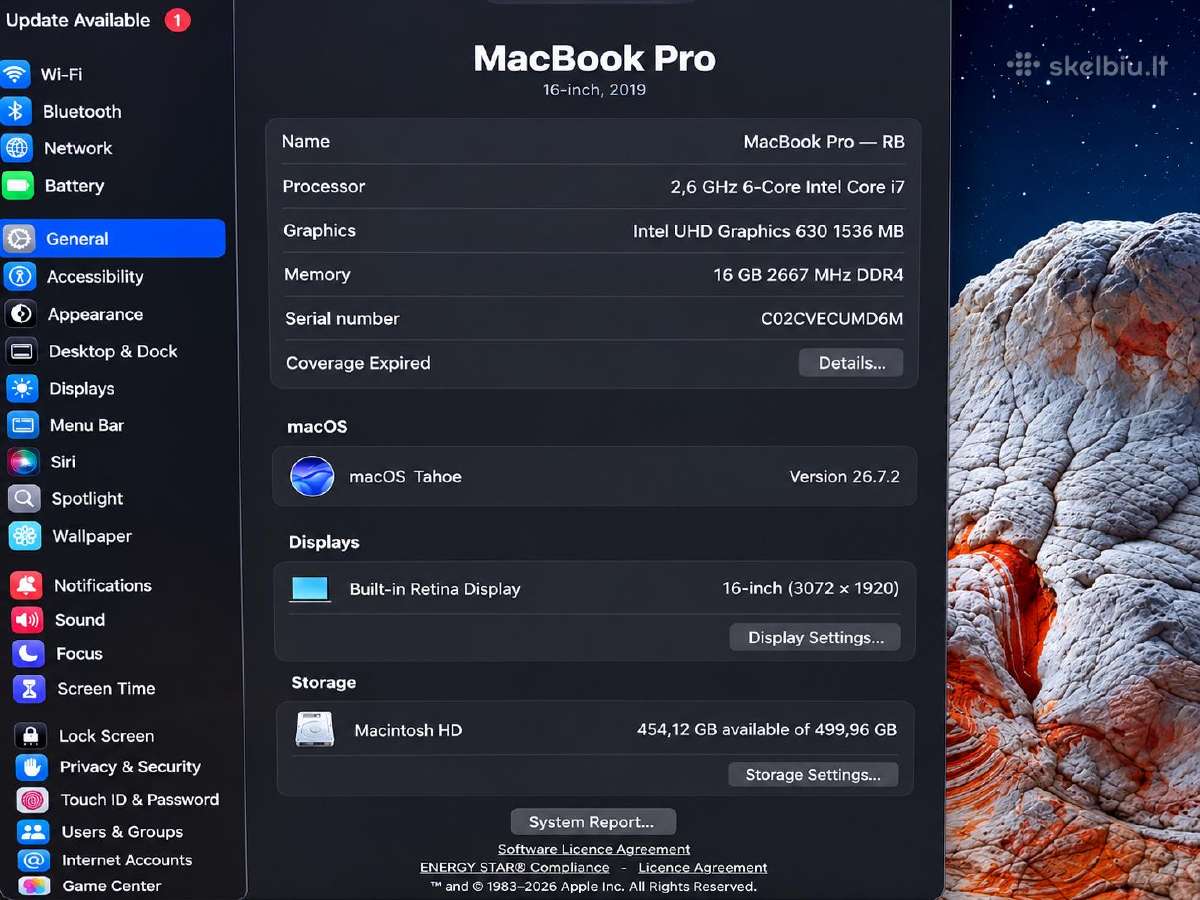Click the Lock Screen padlock icon
1200x900 pixels.
tap(31, 735)
